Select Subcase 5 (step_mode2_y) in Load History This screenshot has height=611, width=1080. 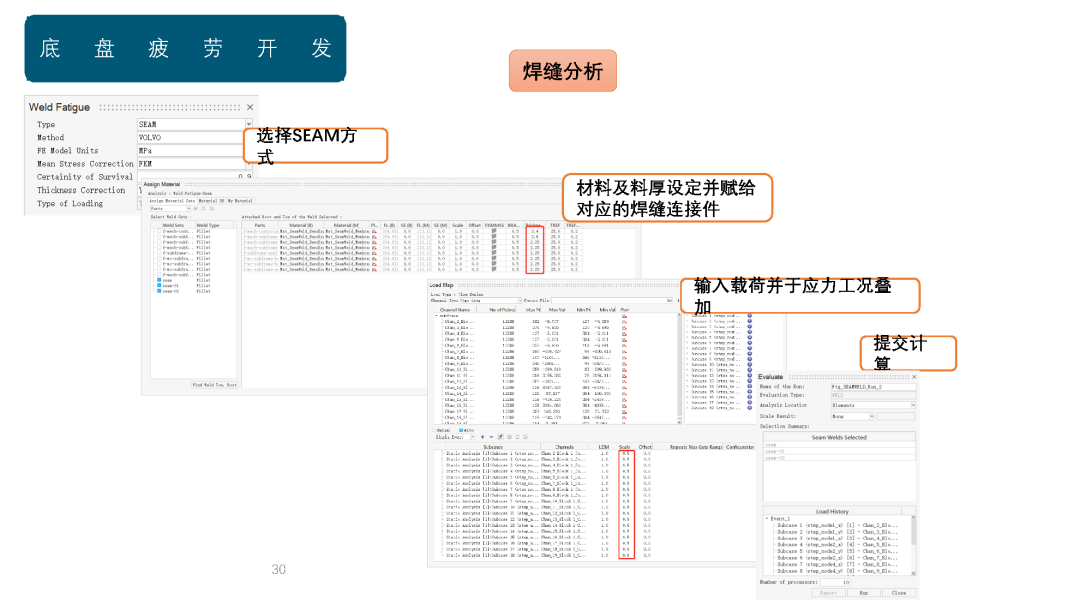pos(838,552)
